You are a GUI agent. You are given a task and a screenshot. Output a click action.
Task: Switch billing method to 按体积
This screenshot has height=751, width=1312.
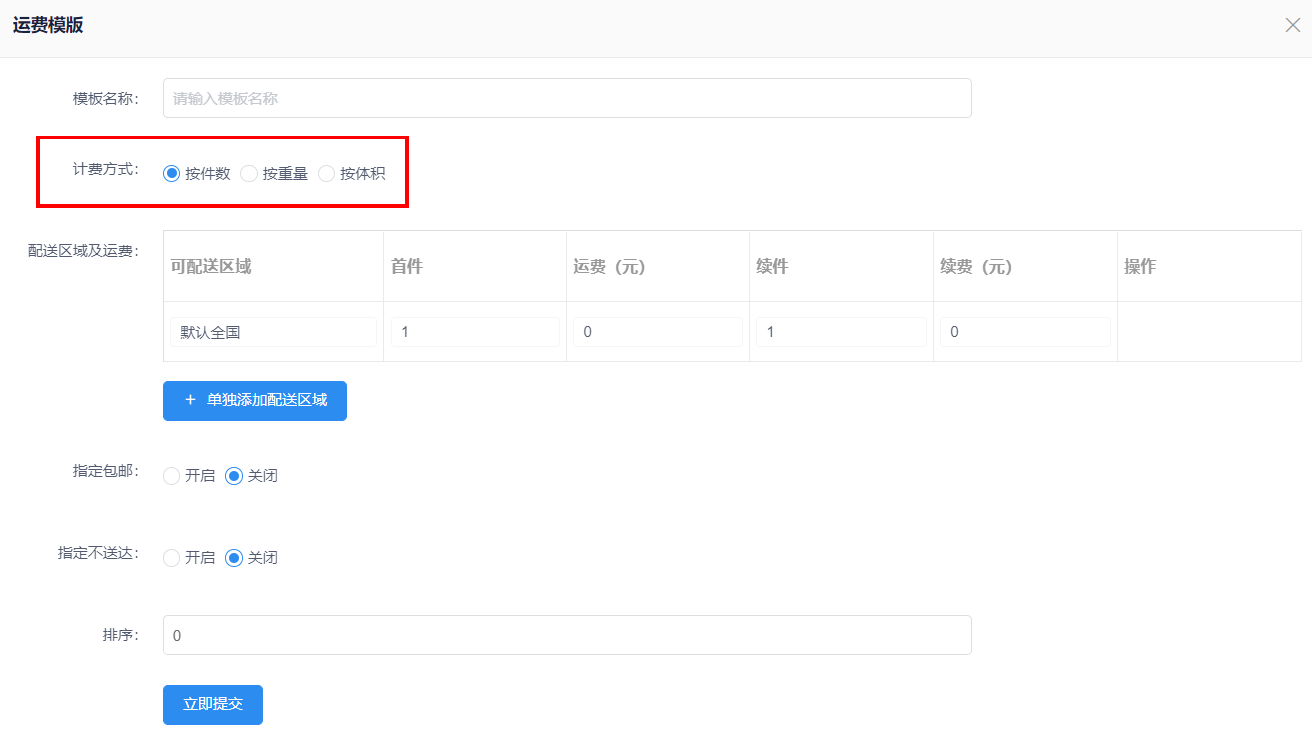point(326,173)
